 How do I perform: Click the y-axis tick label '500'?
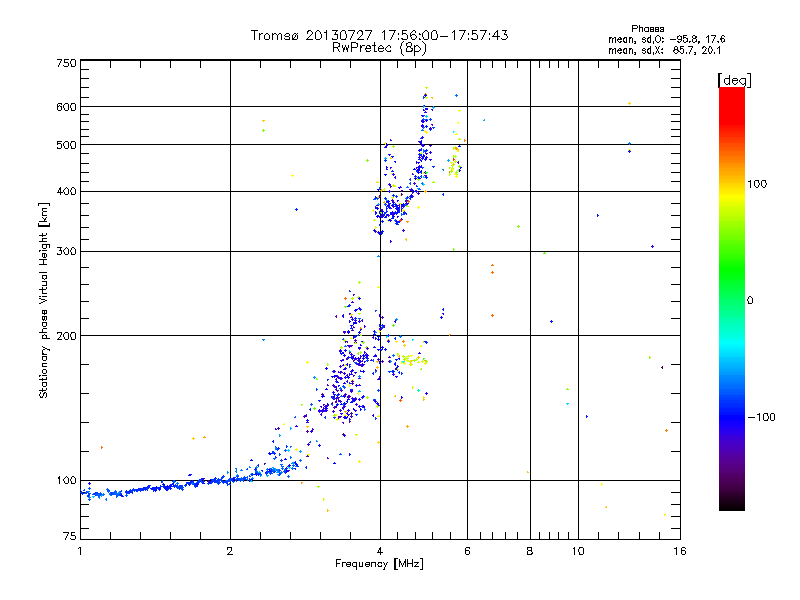pyautogui.click(x=67, y=145)
